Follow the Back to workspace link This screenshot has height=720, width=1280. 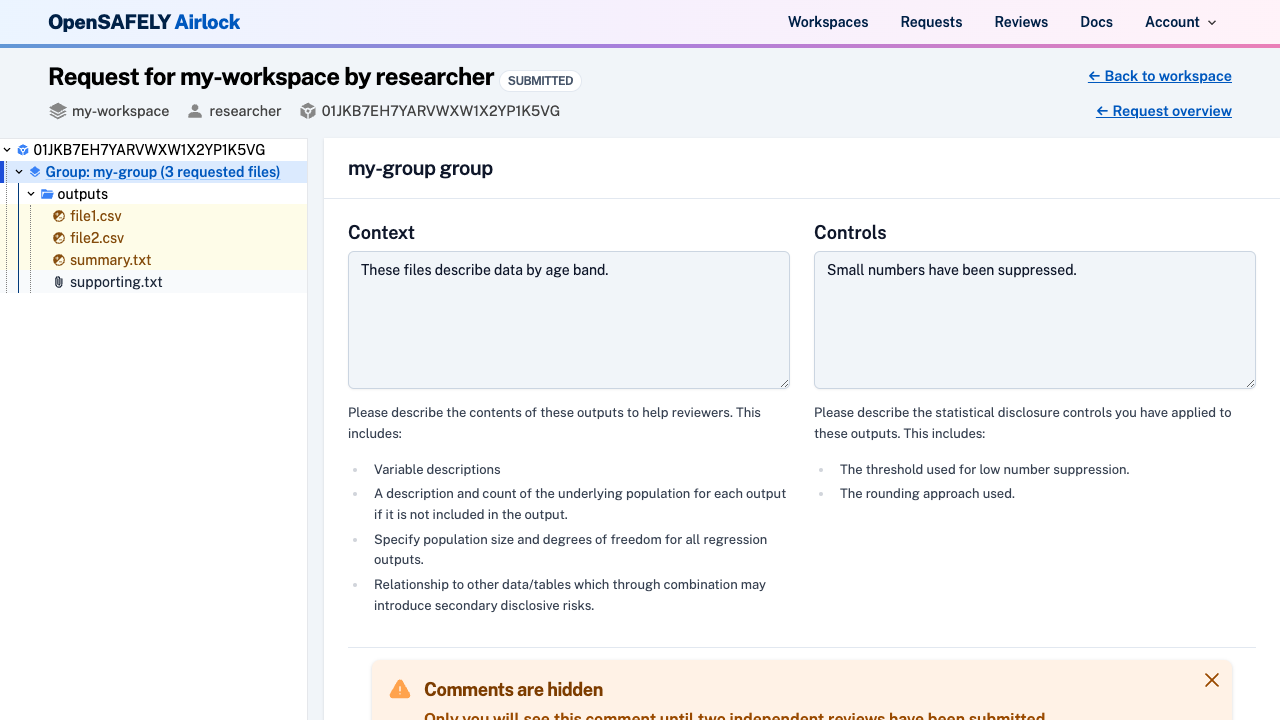click(x=1160, y=76)
